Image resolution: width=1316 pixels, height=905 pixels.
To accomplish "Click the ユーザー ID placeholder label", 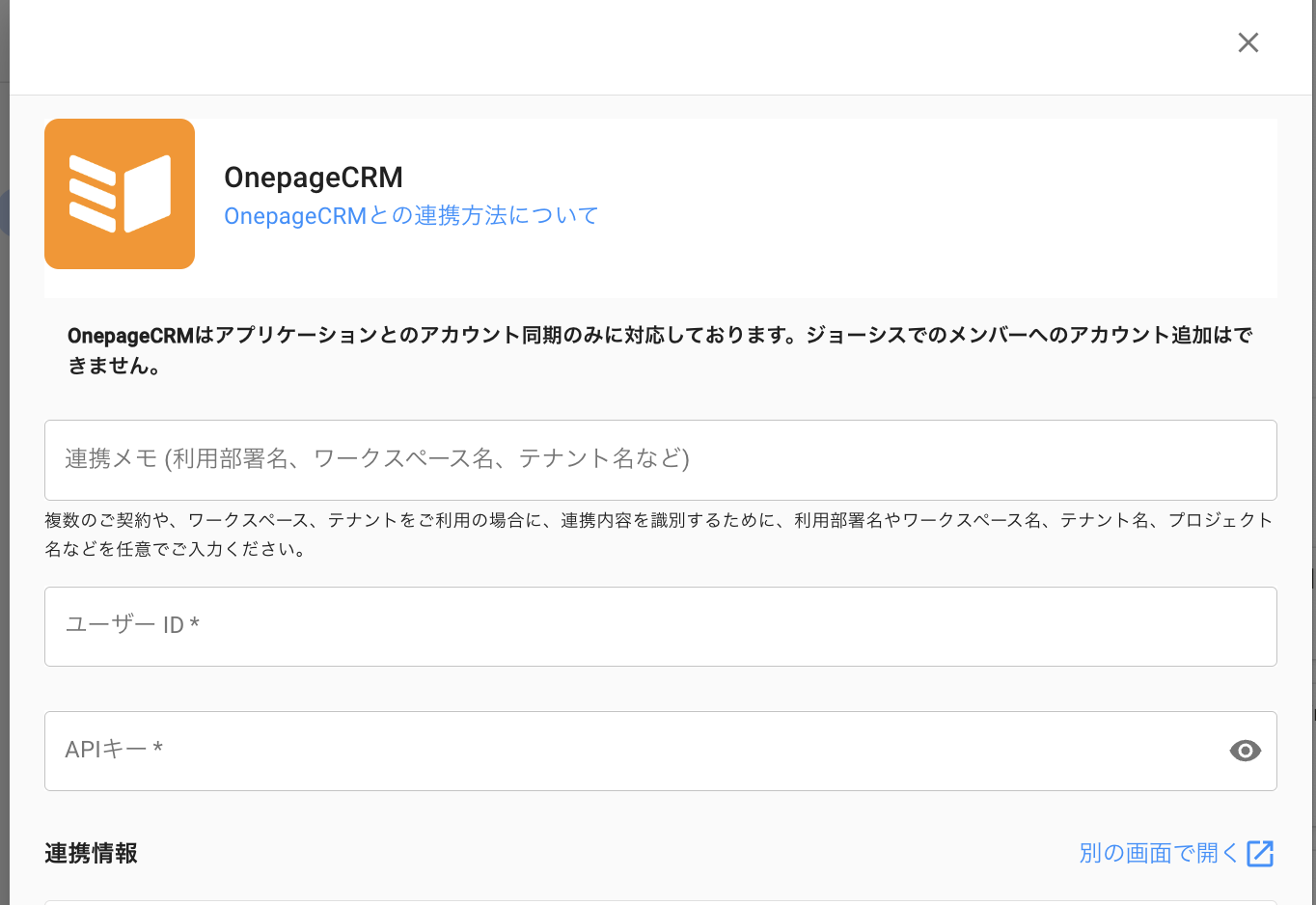I will pos(132,625).
